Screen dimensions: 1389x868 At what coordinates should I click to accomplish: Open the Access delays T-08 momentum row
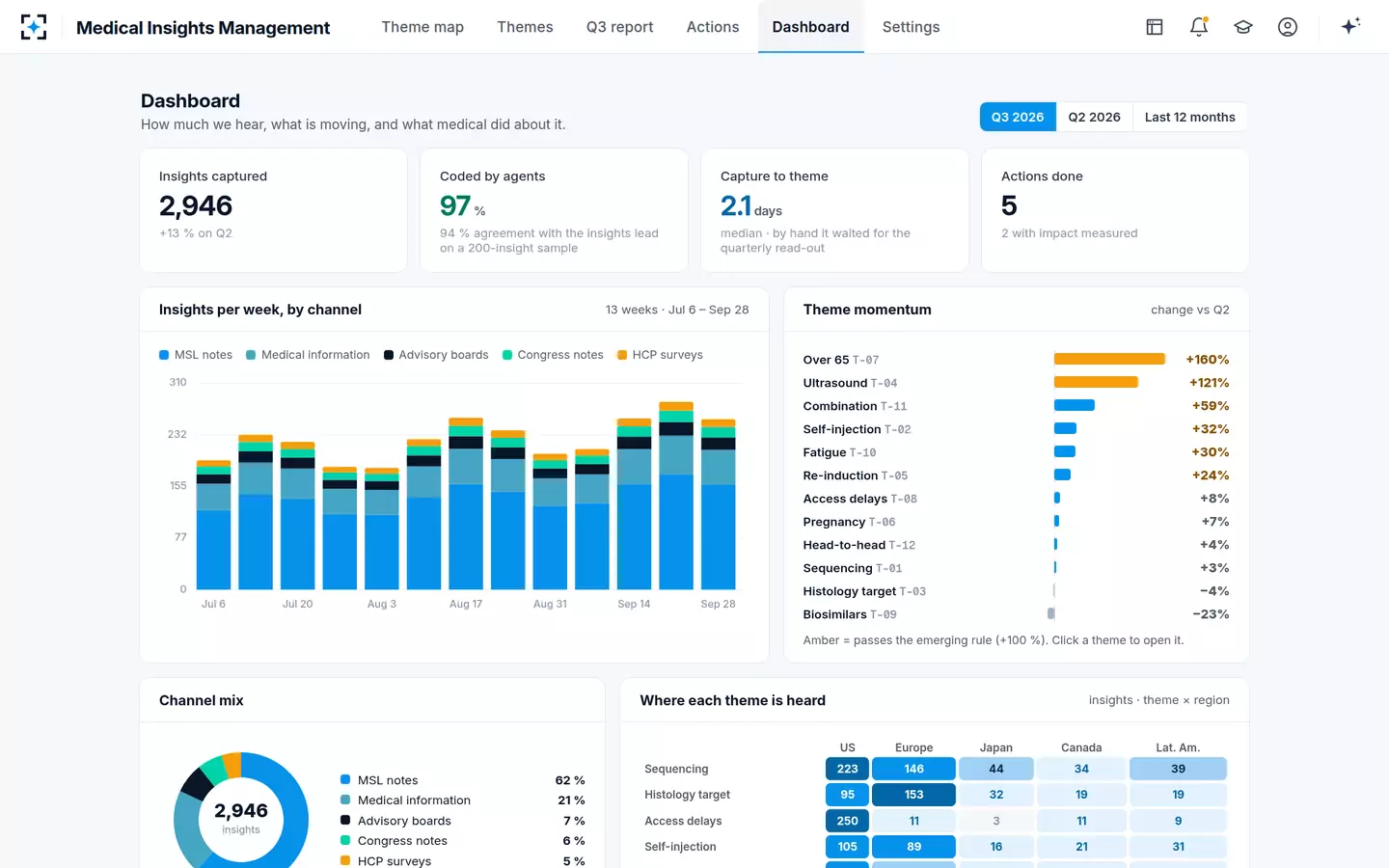point(1016,499)
